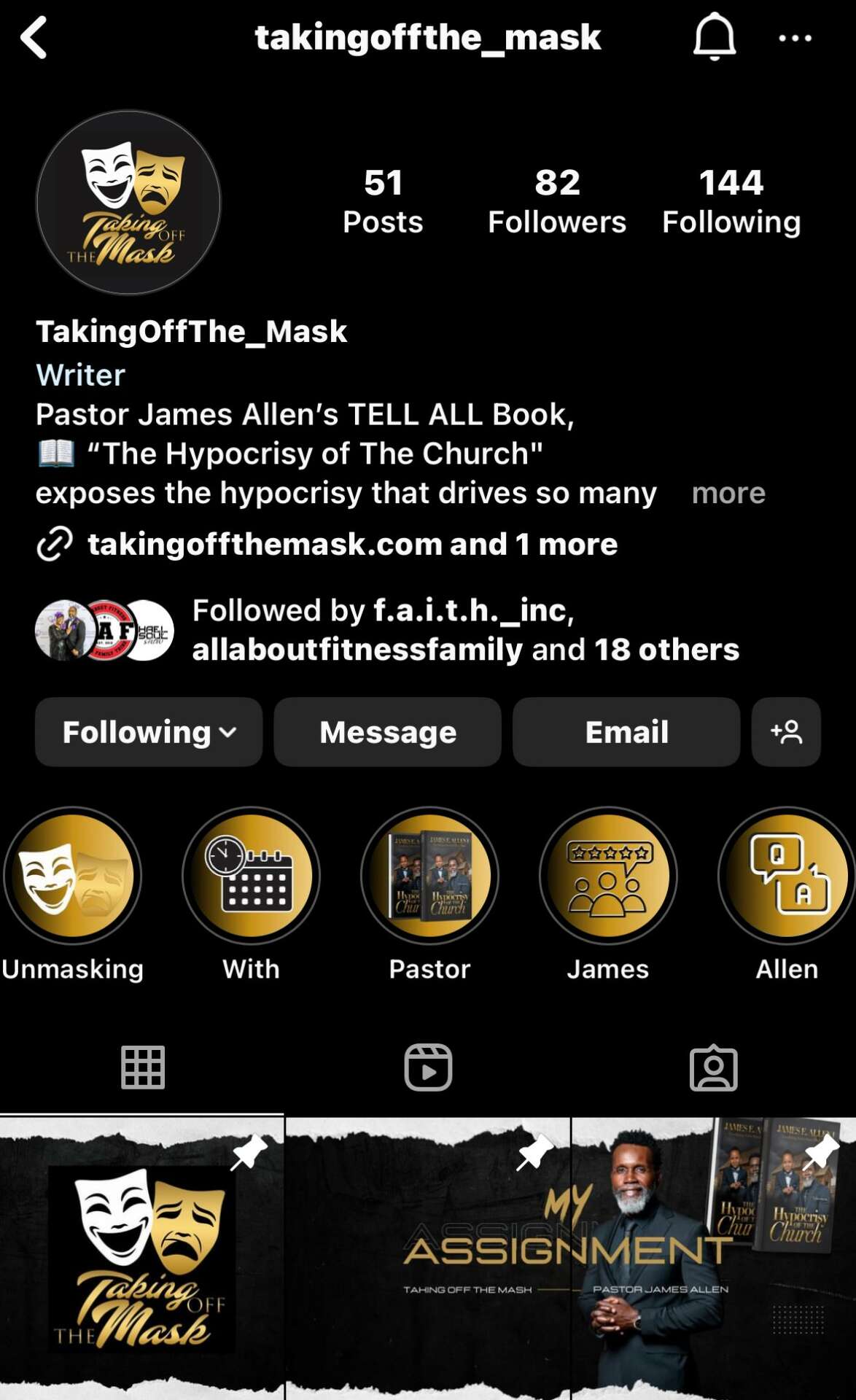856x1400 pixels.
Task: Tap the Message button
Action: click(x=387, y=731)
